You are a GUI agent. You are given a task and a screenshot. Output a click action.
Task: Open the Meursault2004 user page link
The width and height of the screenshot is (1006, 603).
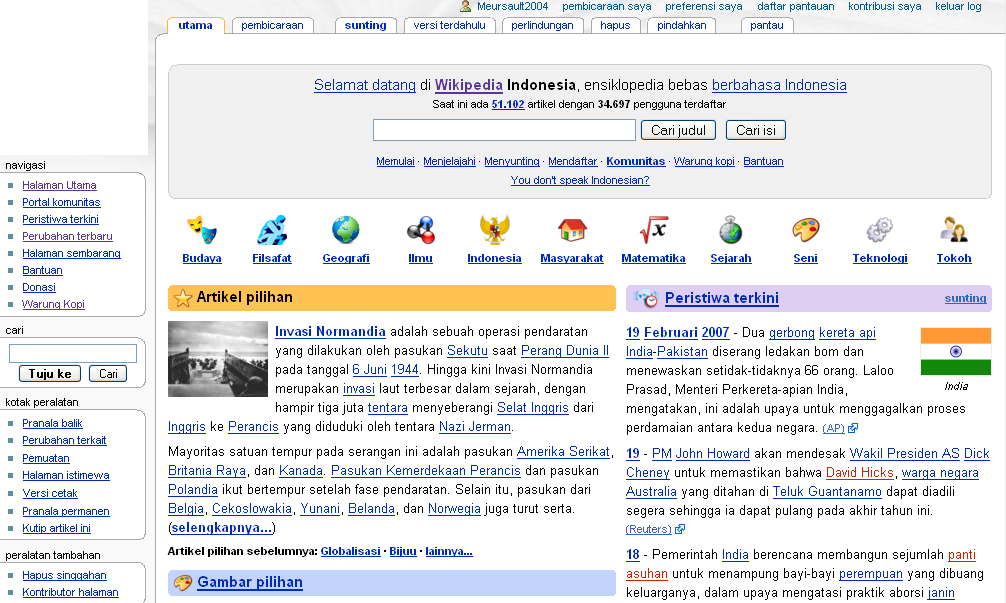point(512,6)
